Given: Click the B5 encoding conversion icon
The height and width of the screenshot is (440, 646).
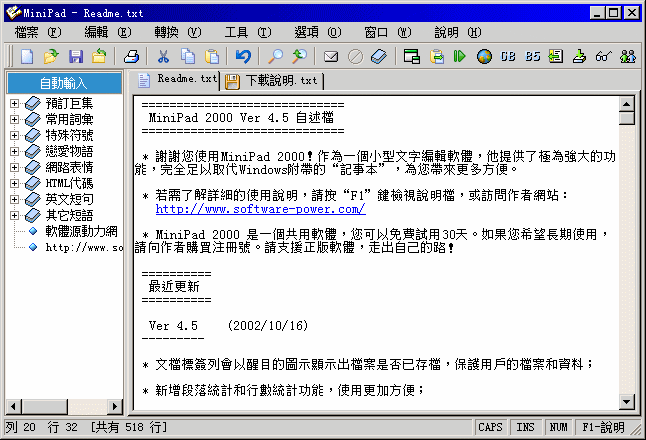Looking at the screenshot, I should [532, 56].
